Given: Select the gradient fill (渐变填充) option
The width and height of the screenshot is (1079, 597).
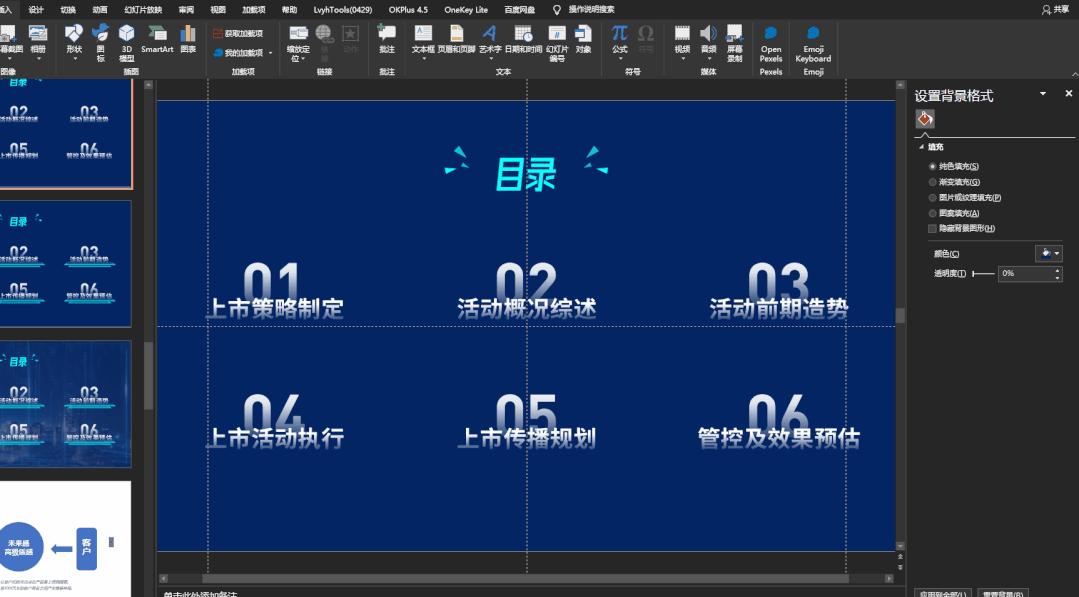Looking at the screenshot, I should coord(932,182).
